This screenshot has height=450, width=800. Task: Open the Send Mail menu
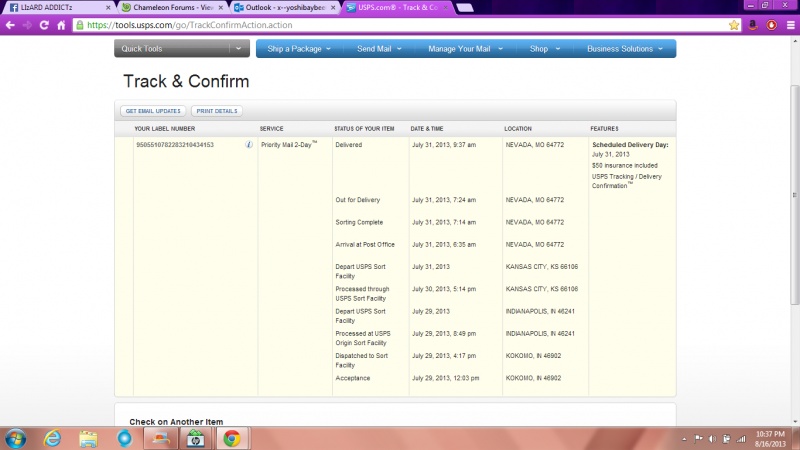(x=379, y=48)
